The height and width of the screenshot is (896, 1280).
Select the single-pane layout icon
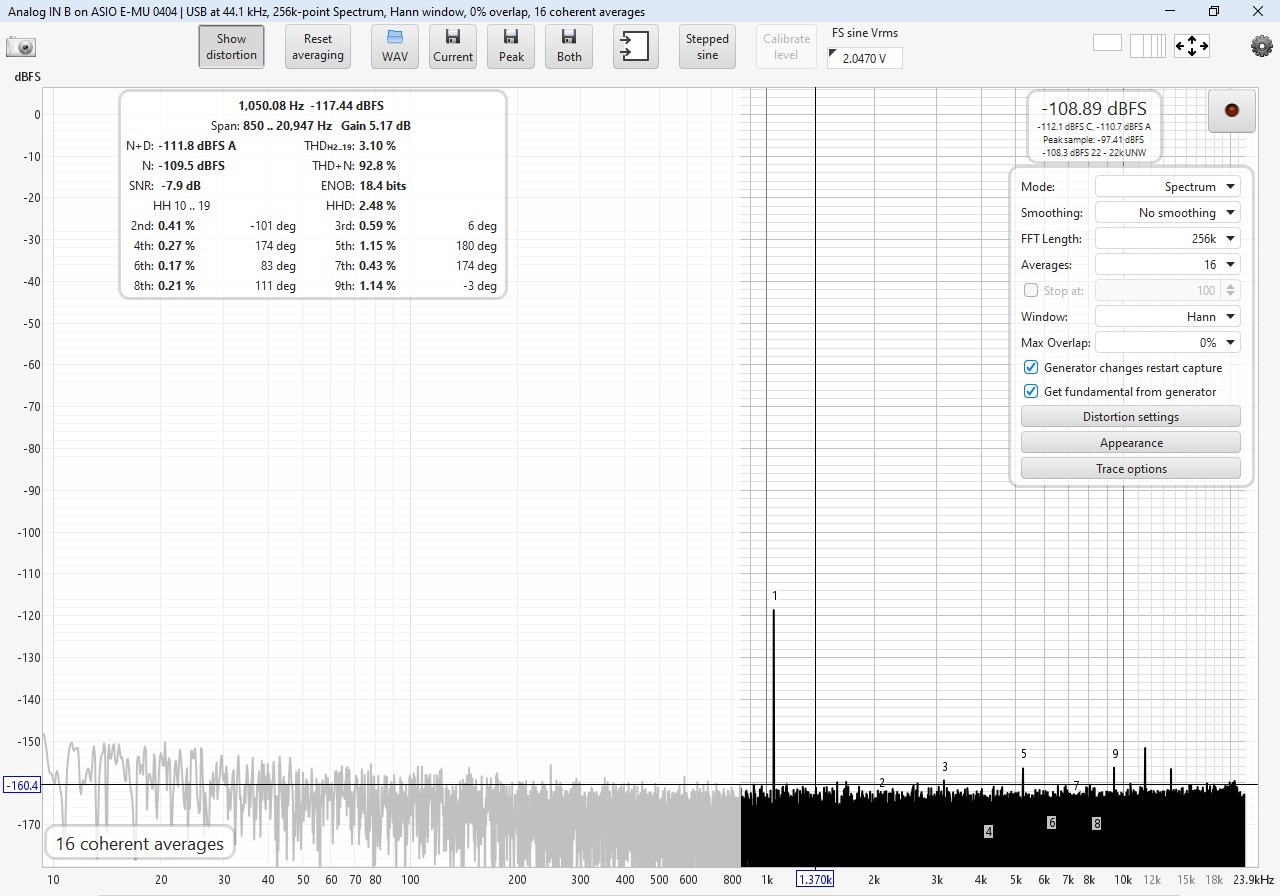tap(1108, 44)
